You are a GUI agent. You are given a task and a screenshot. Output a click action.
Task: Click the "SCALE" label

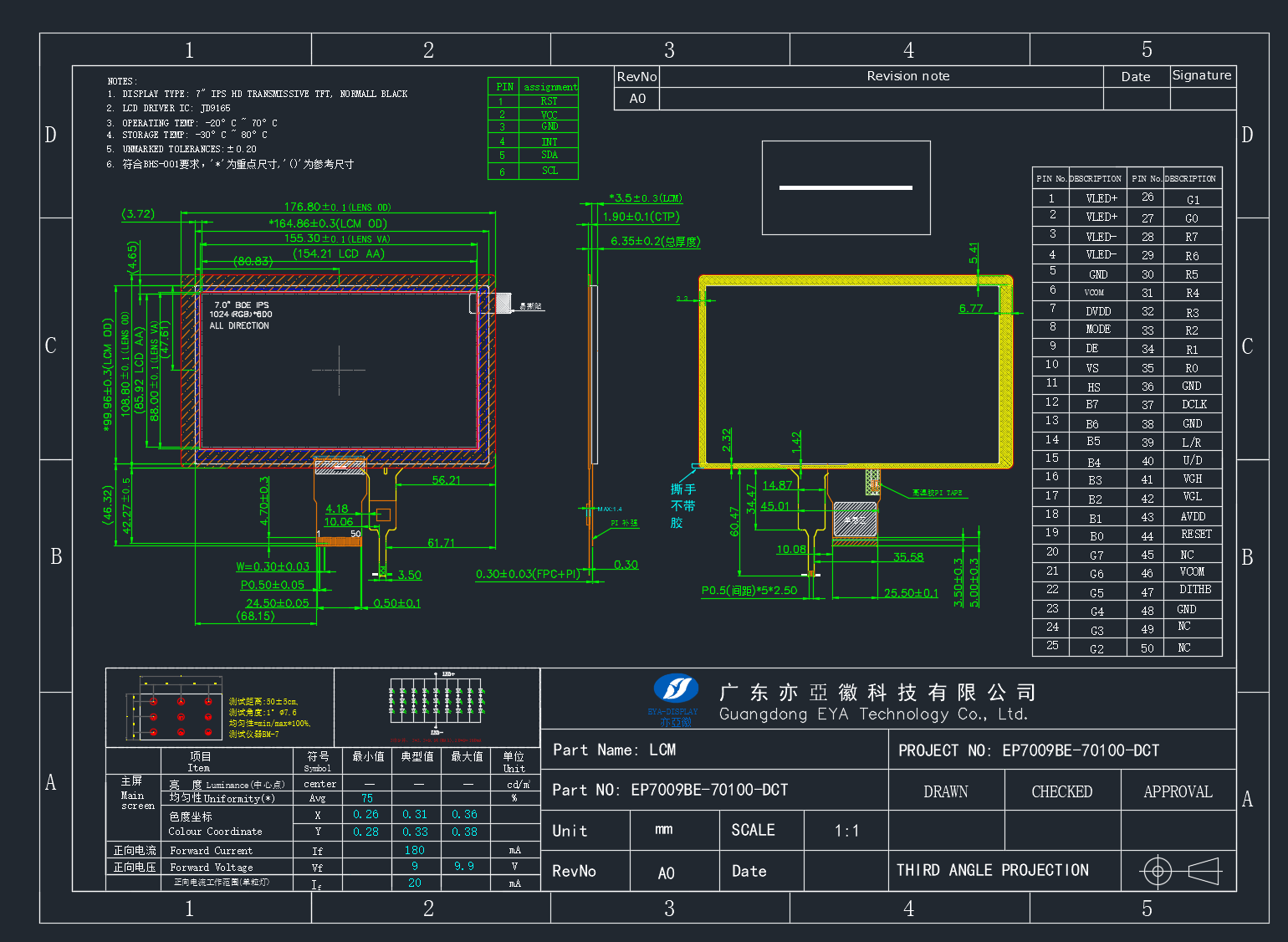click(x=753, y=830)
